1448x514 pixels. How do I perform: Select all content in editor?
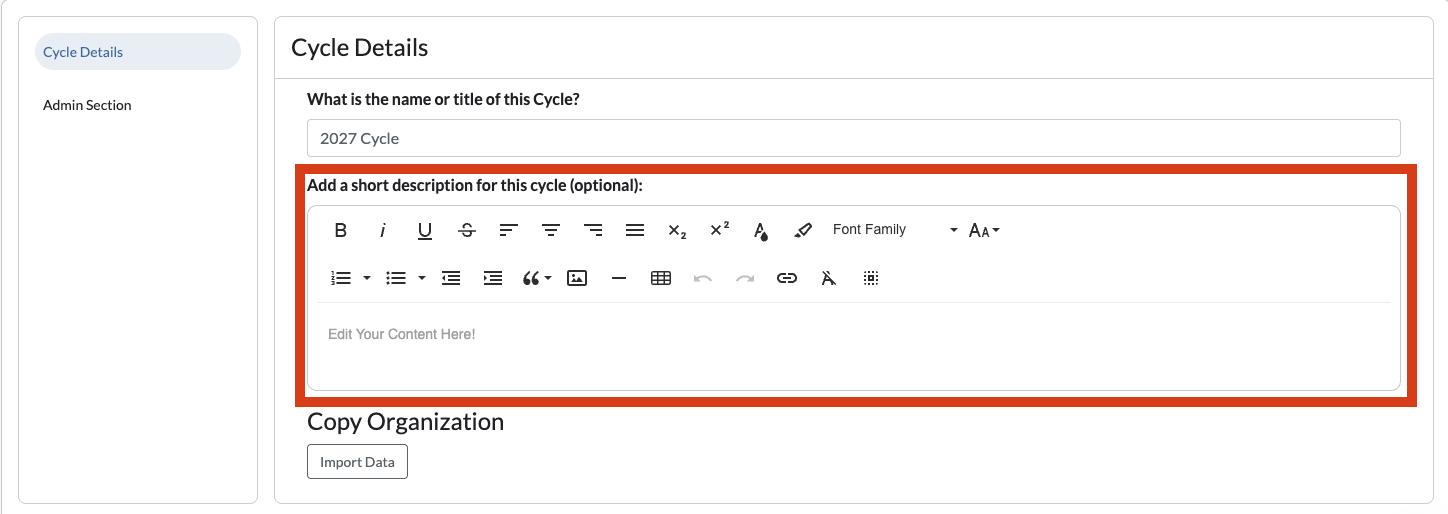[871, 278]
